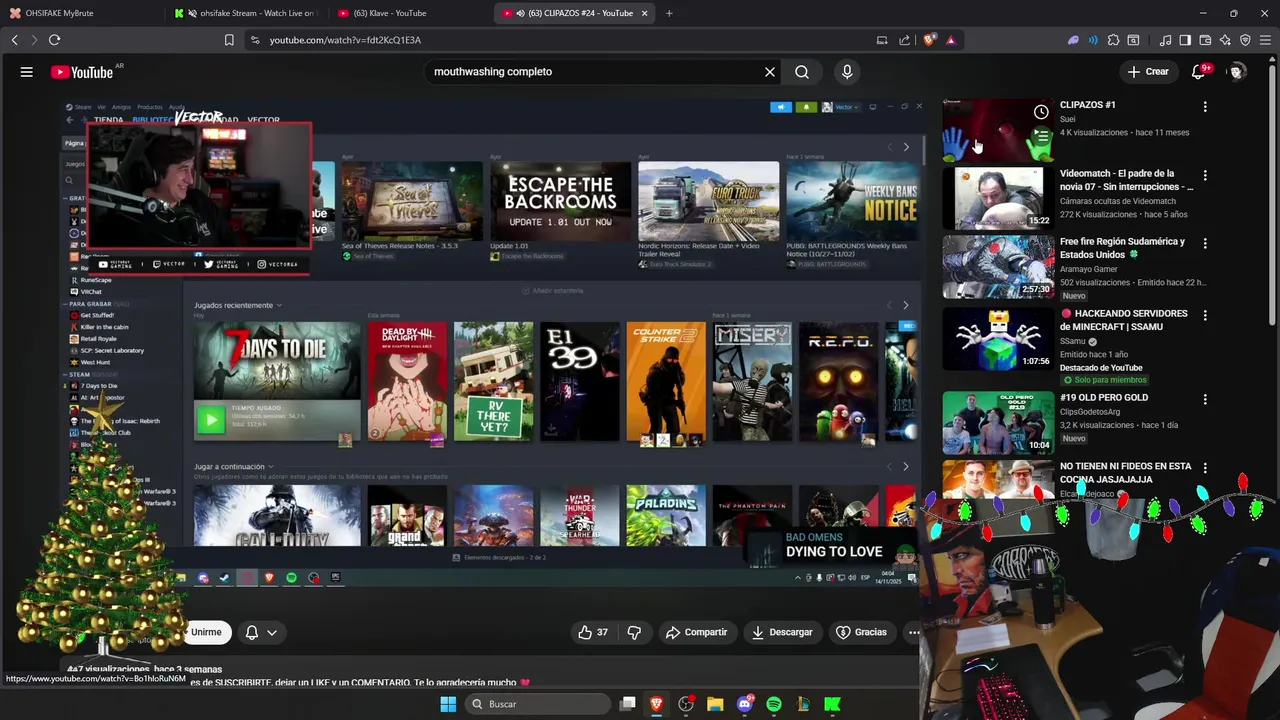Add CLIPAZOS #1 to queue

coord(1041,136)
